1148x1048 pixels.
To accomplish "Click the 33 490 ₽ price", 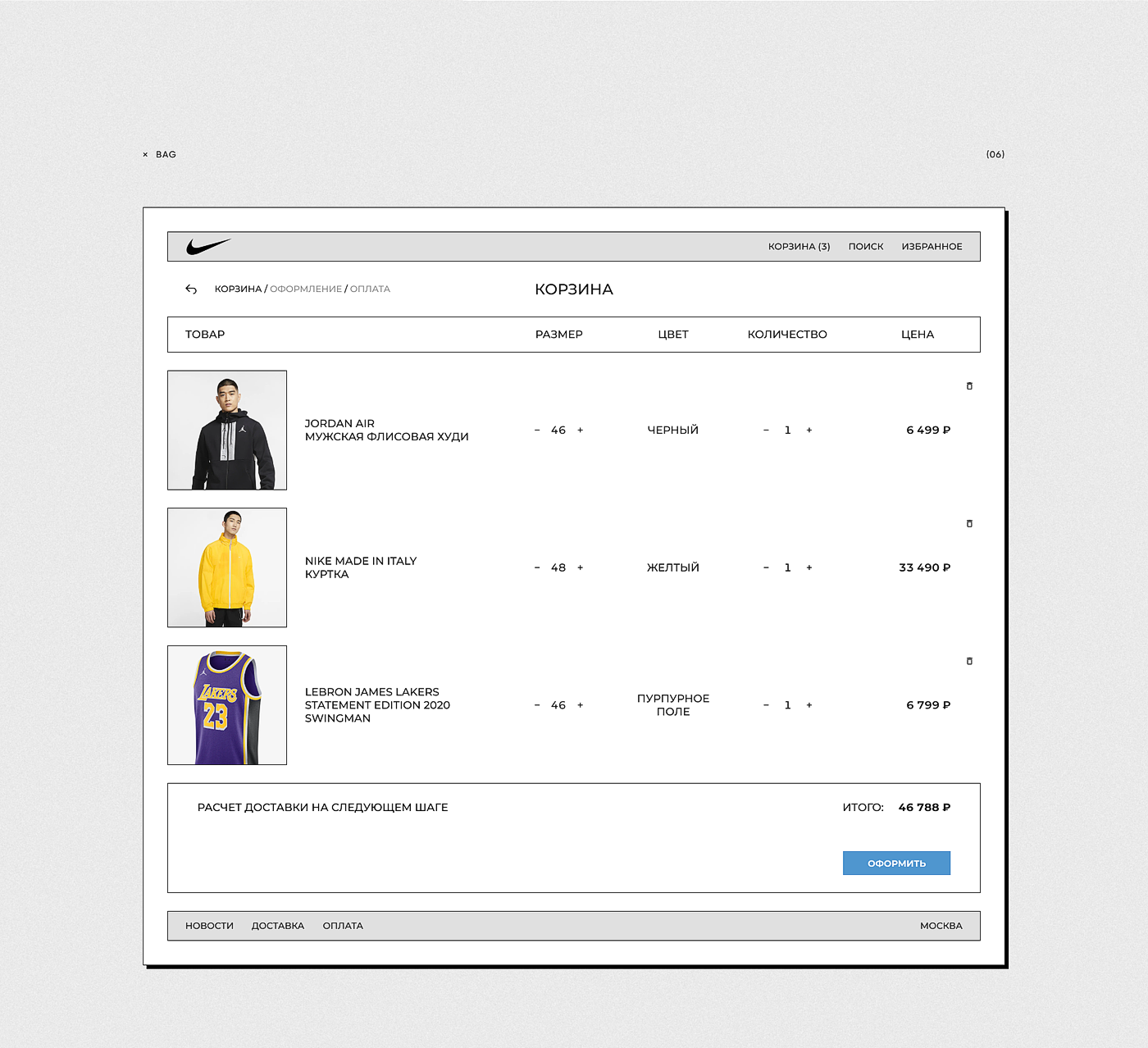I will point(925,567).
